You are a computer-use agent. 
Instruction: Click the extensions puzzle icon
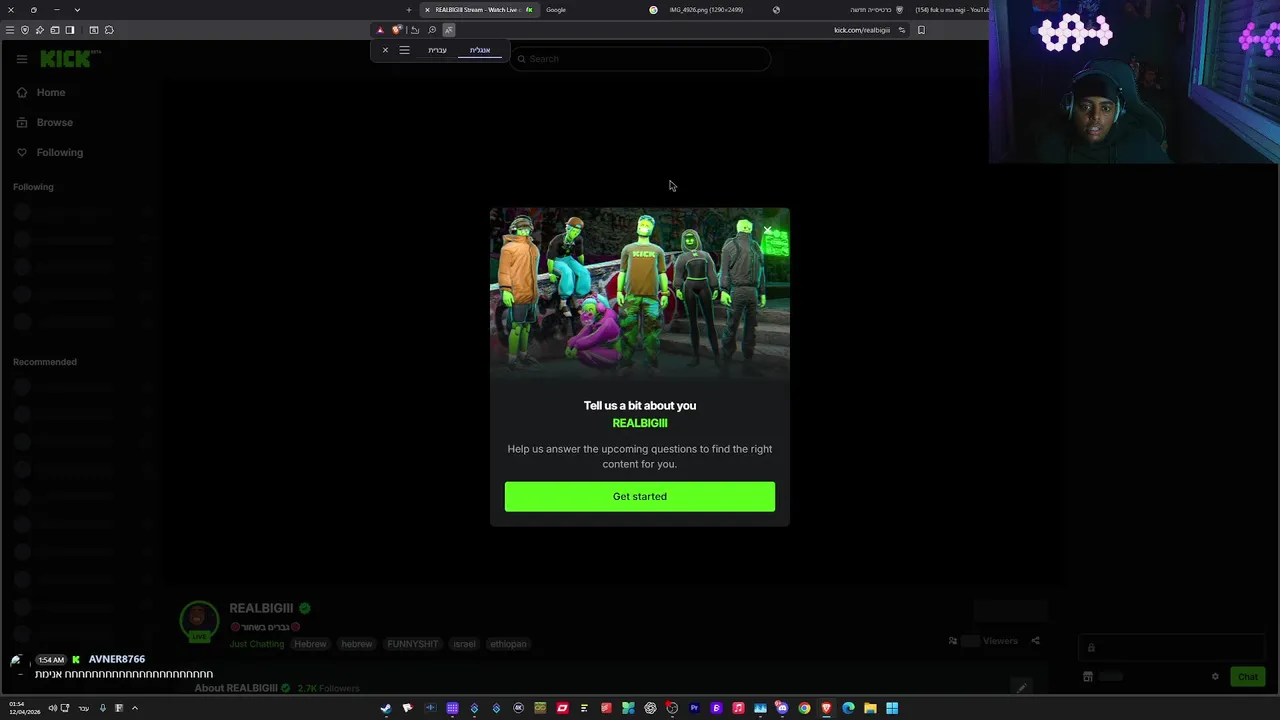[x=109, y=30]
